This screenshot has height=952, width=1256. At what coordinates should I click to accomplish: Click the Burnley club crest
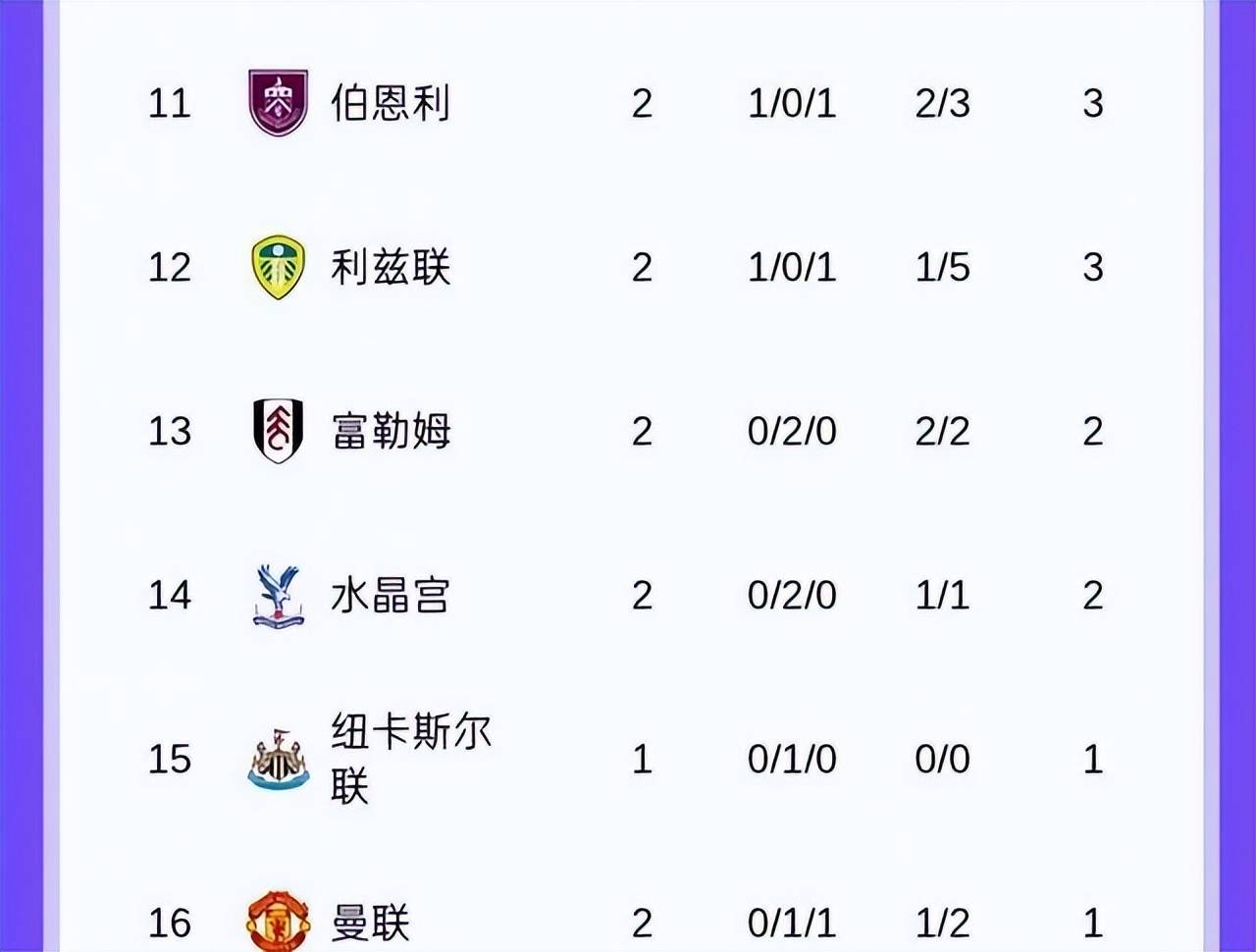[x=279, y=102]
